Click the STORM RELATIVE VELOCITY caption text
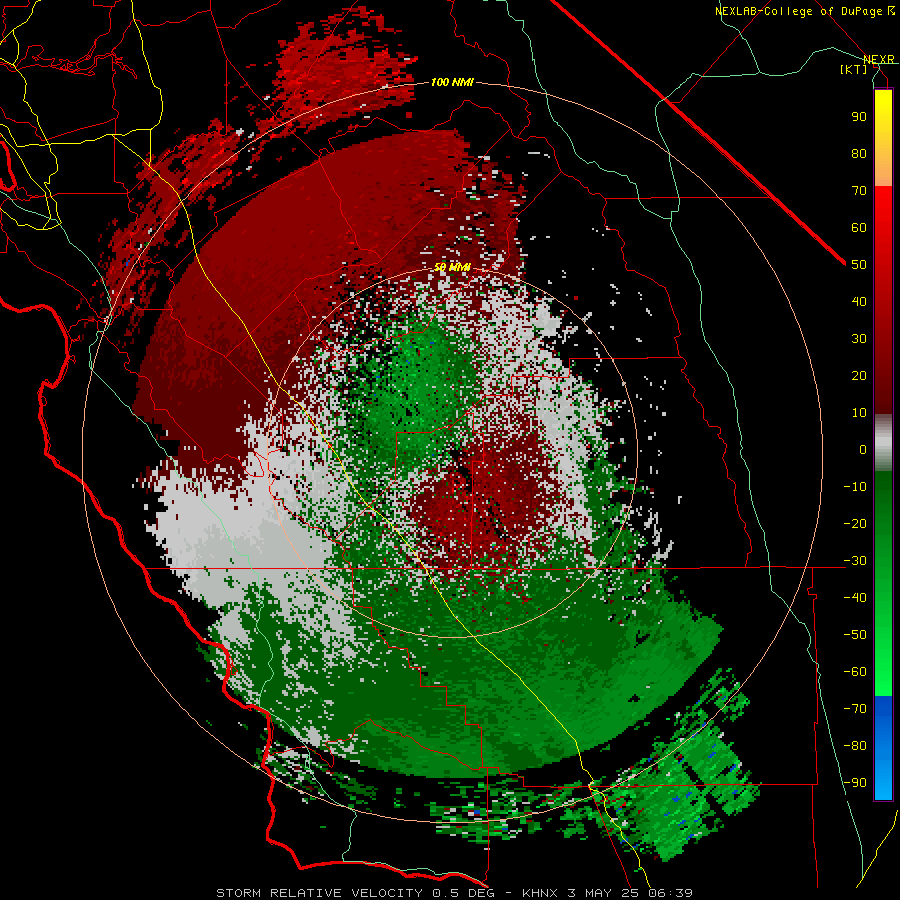This screenshot has height=900, width=900. (320, 893)
